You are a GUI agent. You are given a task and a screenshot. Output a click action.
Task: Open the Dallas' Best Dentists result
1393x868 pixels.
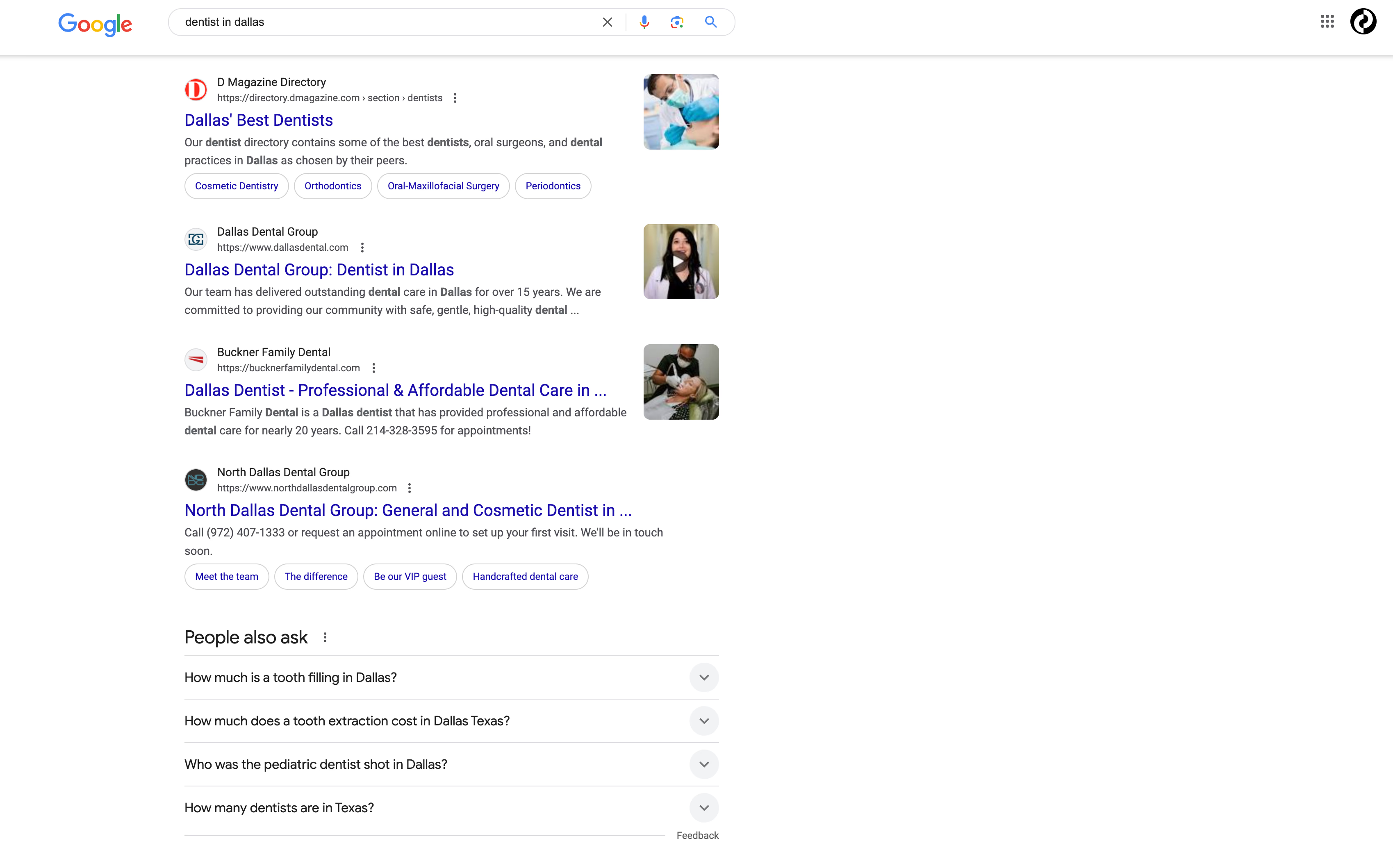tap(258, 120)
